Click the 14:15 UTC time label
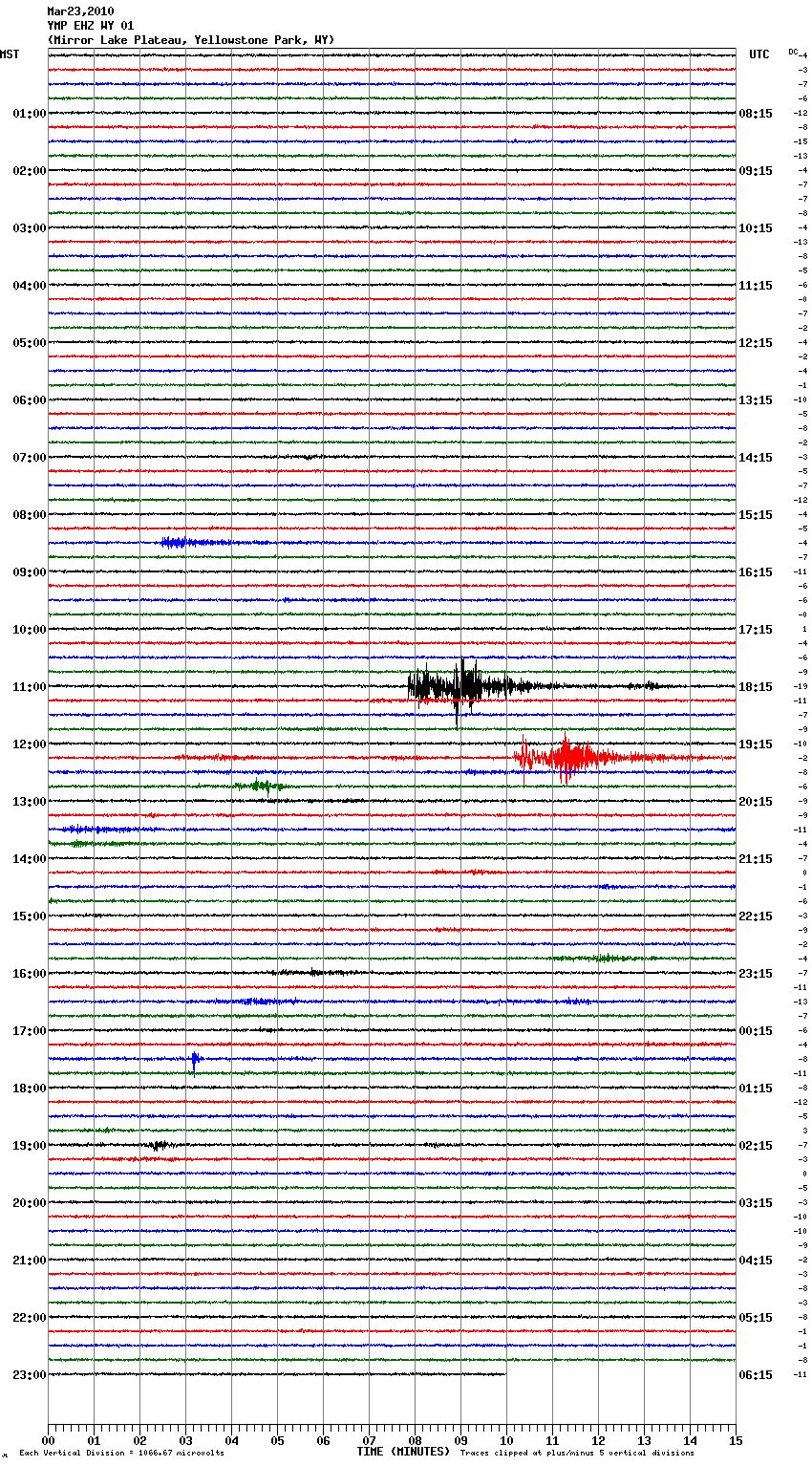The image size is (812, 1466). pyautogui.click(x=756, y=458)
